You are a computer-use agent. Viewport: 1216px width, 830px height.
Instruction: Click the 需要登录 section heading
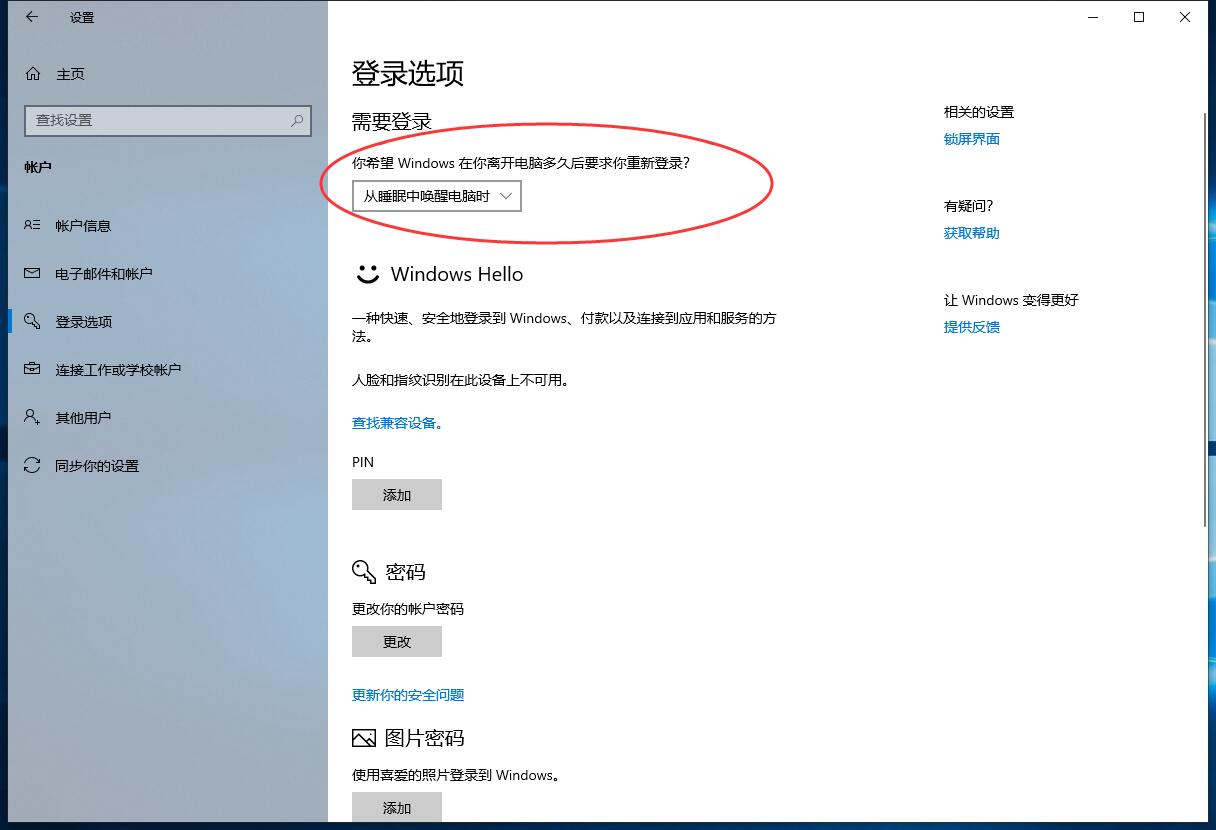click(392, 122)
